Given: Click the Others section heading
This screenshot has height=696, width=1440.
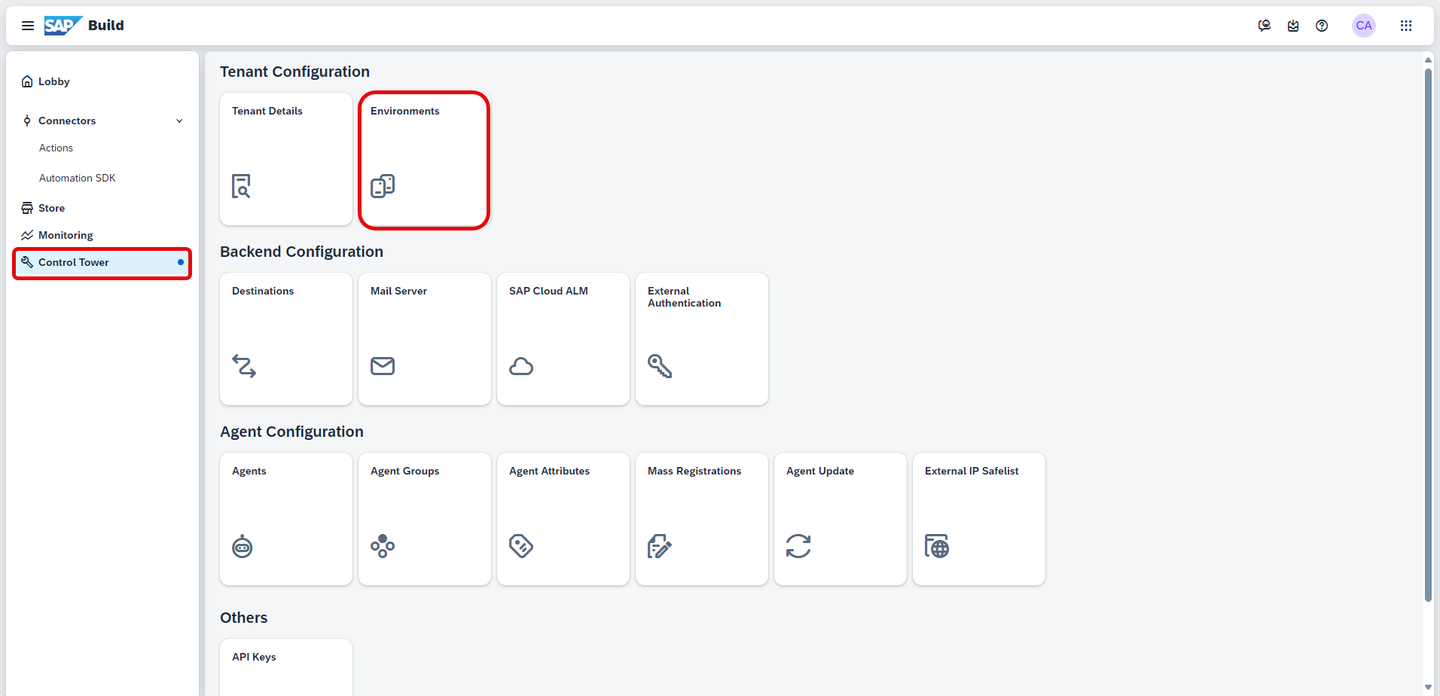Looking at the screenshot, I should pos(244,618).
